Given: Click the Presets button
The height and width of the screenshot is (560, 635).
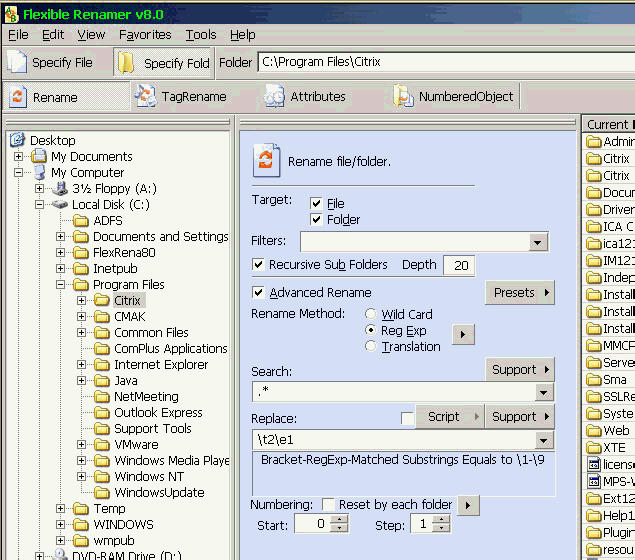Looking at the screenshot, I should point(520,293).
